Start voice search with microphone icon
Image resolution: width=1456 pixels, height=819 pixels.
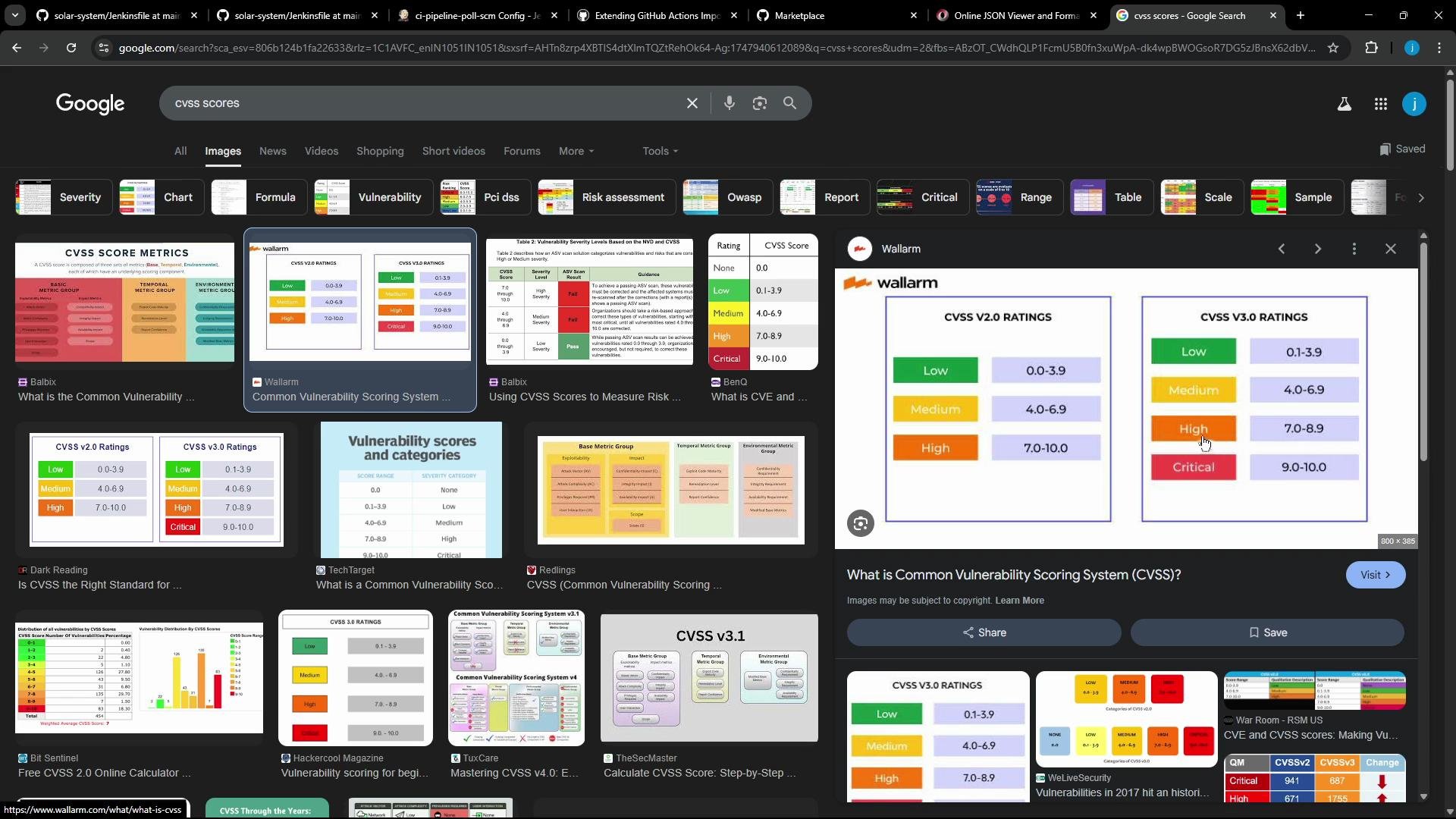point(729,103)
